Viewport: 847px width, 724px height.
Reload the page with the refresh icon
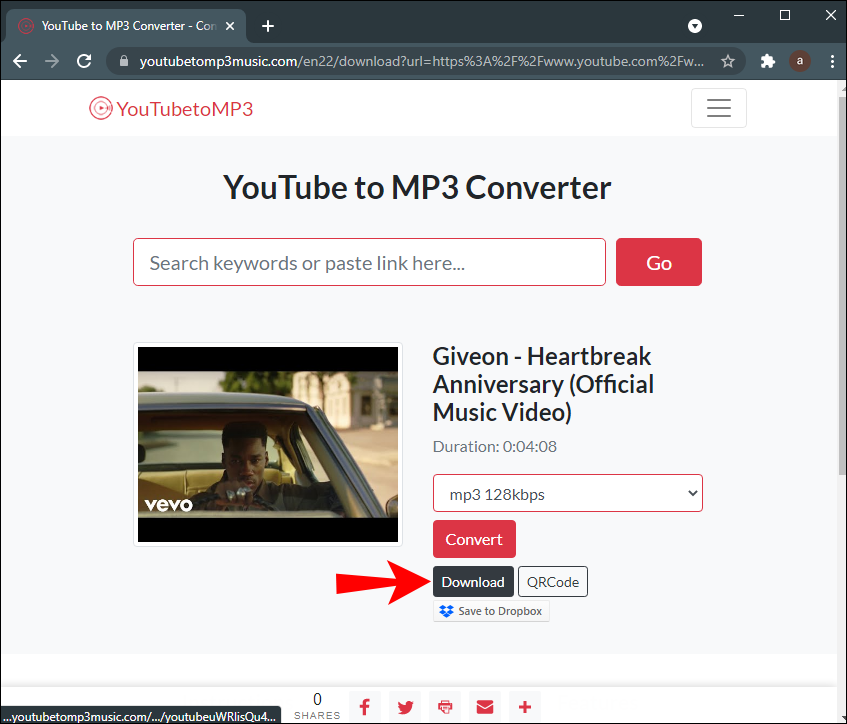84,61
